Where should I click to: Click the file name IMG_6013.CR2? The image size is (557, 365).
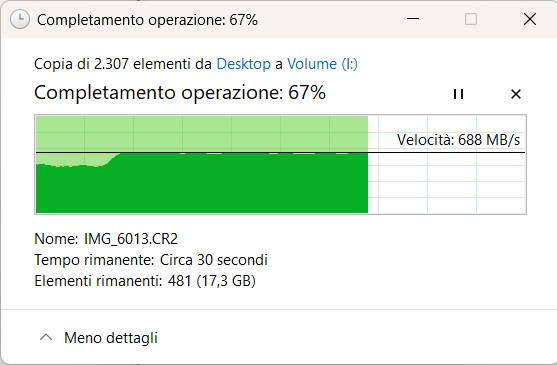131,239
